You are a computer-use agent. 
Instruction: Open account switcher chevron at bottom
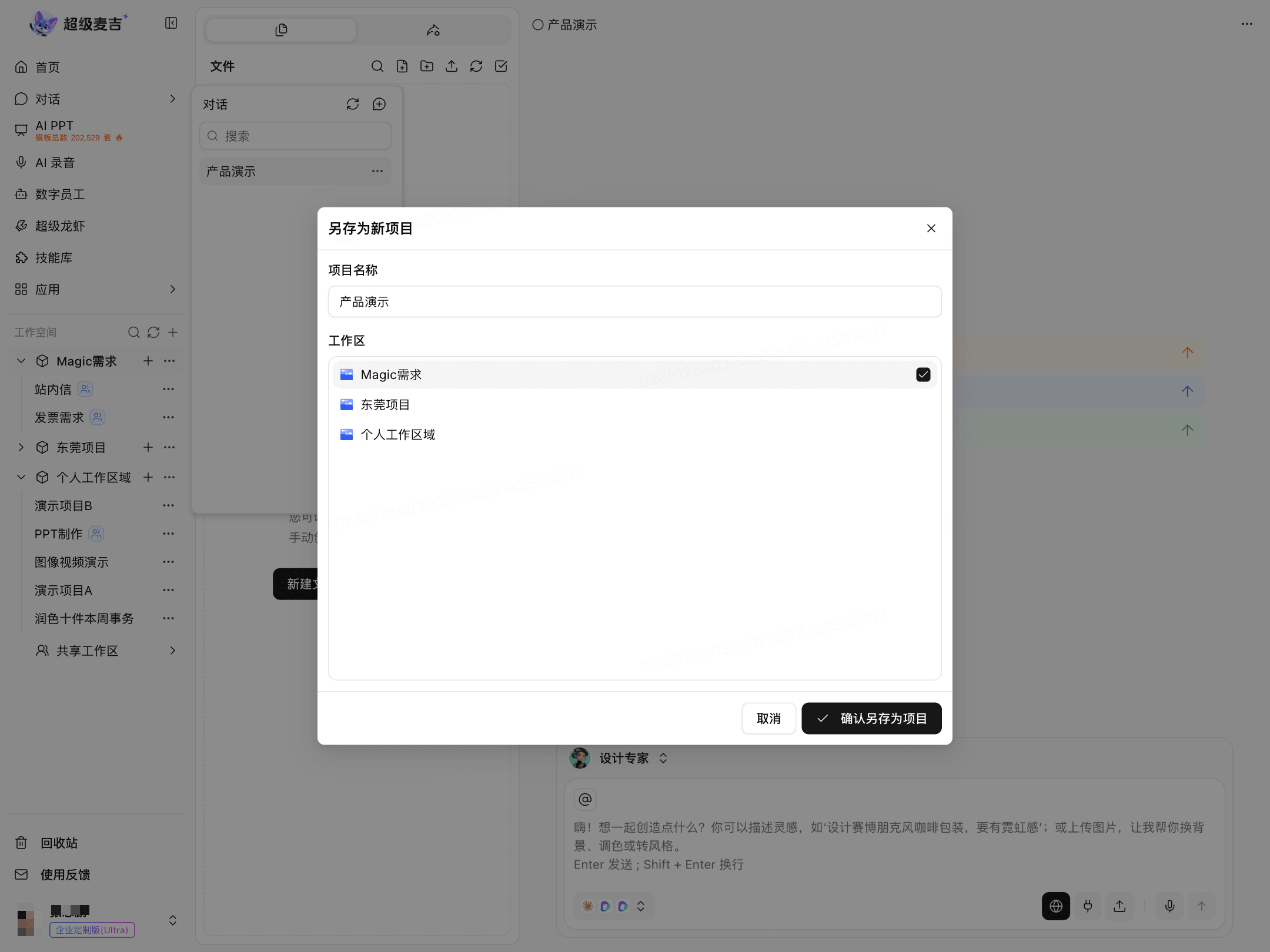point(172,920)
